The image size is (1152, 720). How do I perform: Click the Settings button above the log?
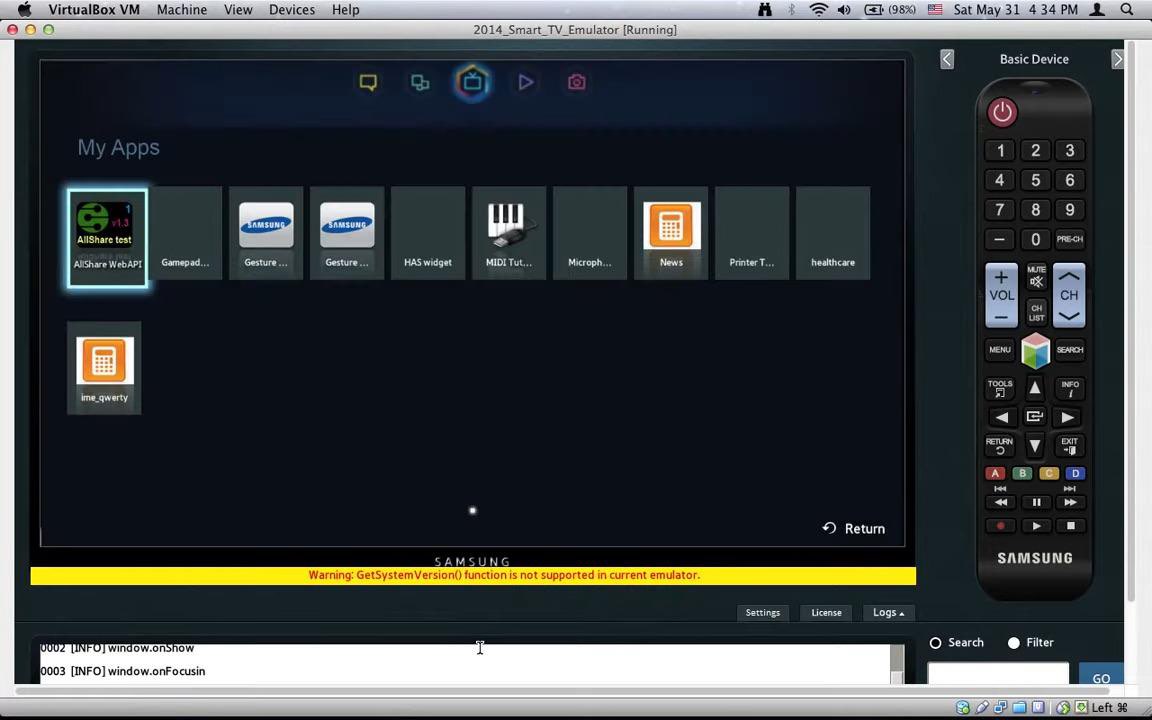pyautogui.click(x=762, y=612)
